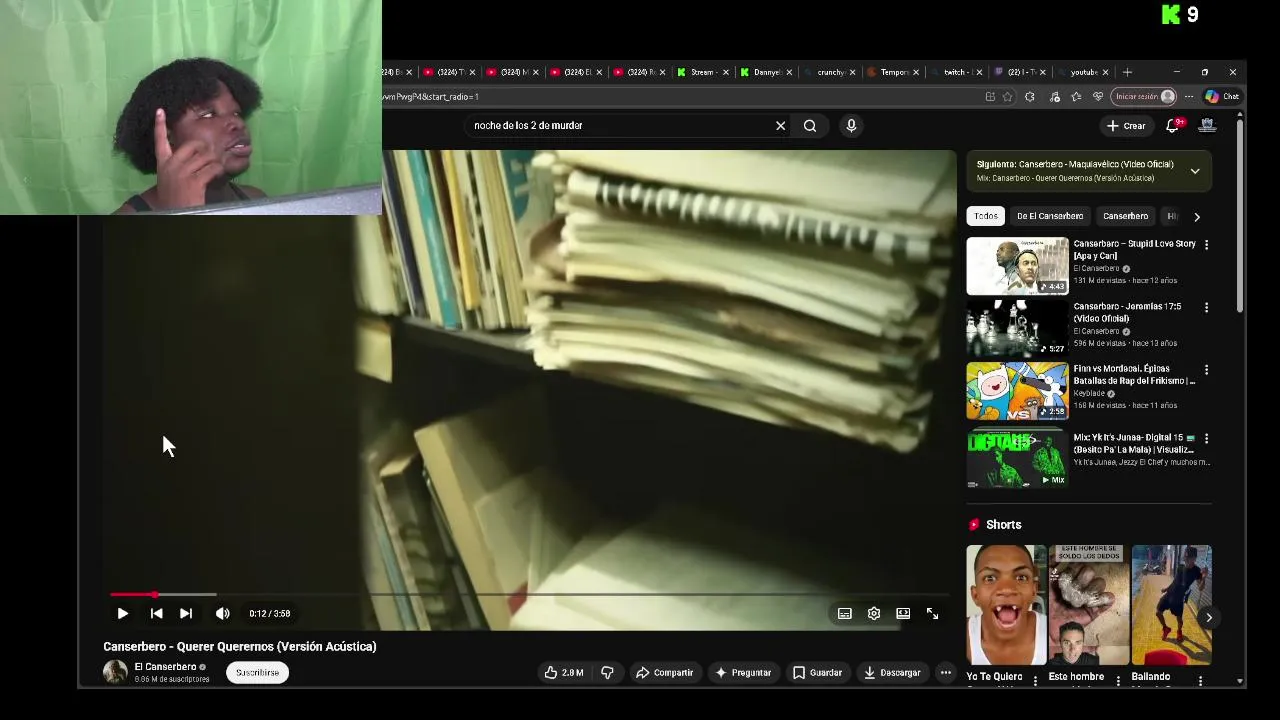Go to previous video in player
Viewport: 1280px width, 720px height.
(x=156, y=614)
